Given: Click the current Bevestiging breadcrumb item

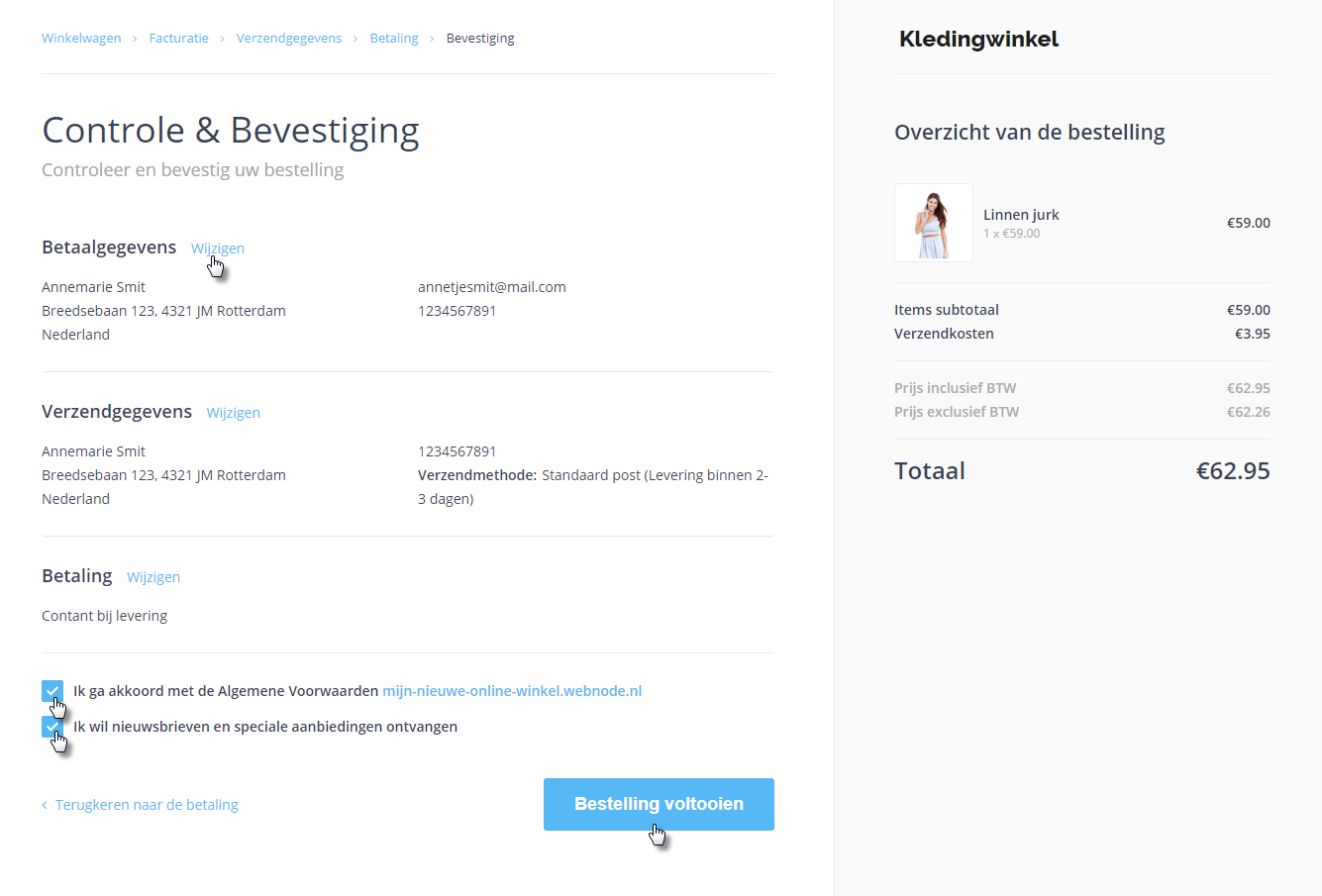Looking at the screenshot, I should point(479,39).
